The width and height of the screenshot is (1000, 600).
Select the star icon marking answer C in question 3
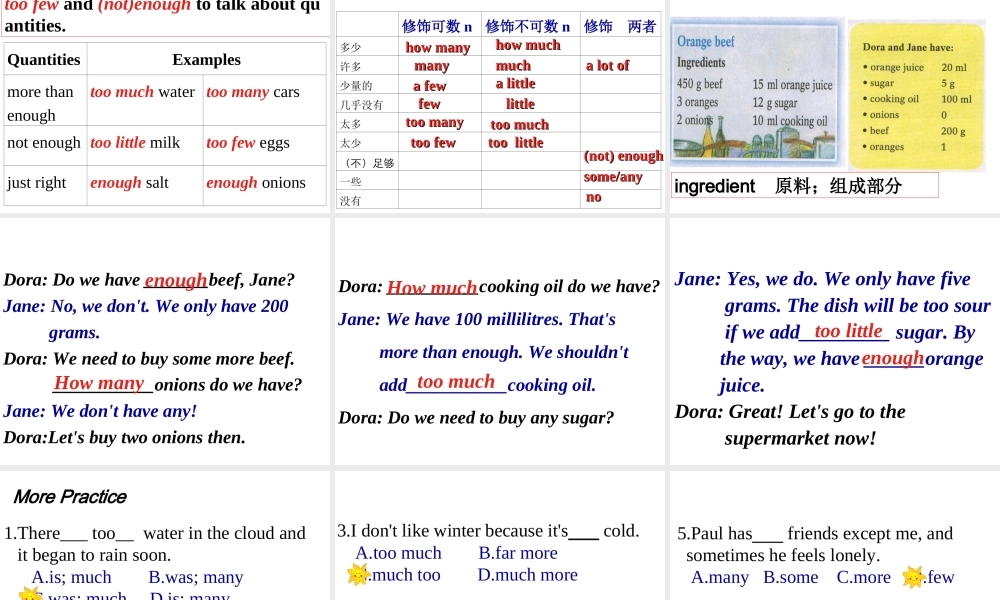coord(357,573)
